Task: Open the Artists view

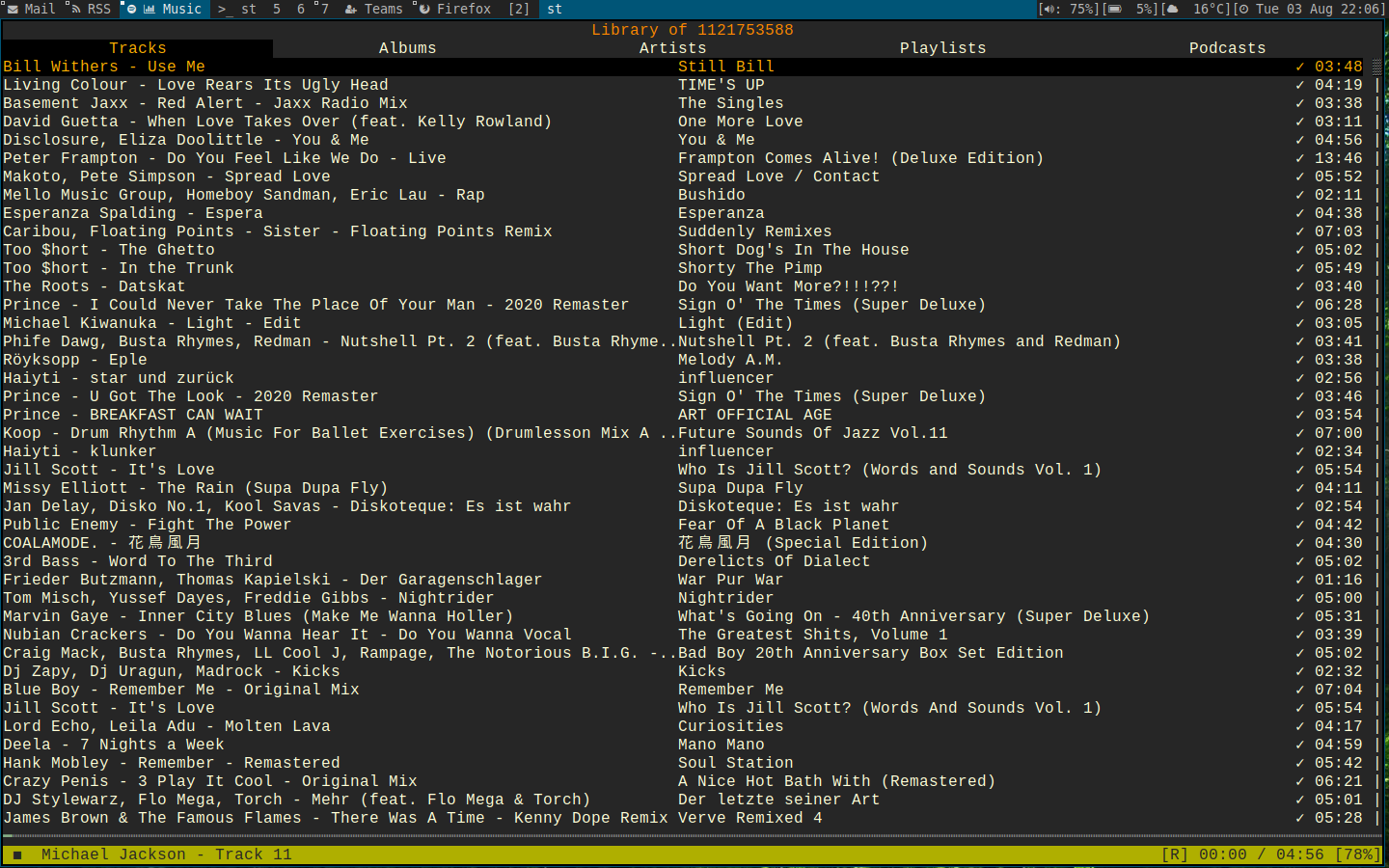Action: tap(672, 47)
